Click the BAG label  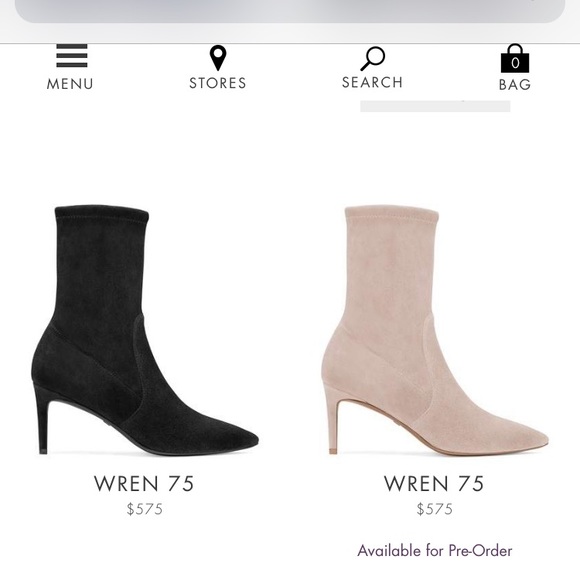(x=515, y=85)
